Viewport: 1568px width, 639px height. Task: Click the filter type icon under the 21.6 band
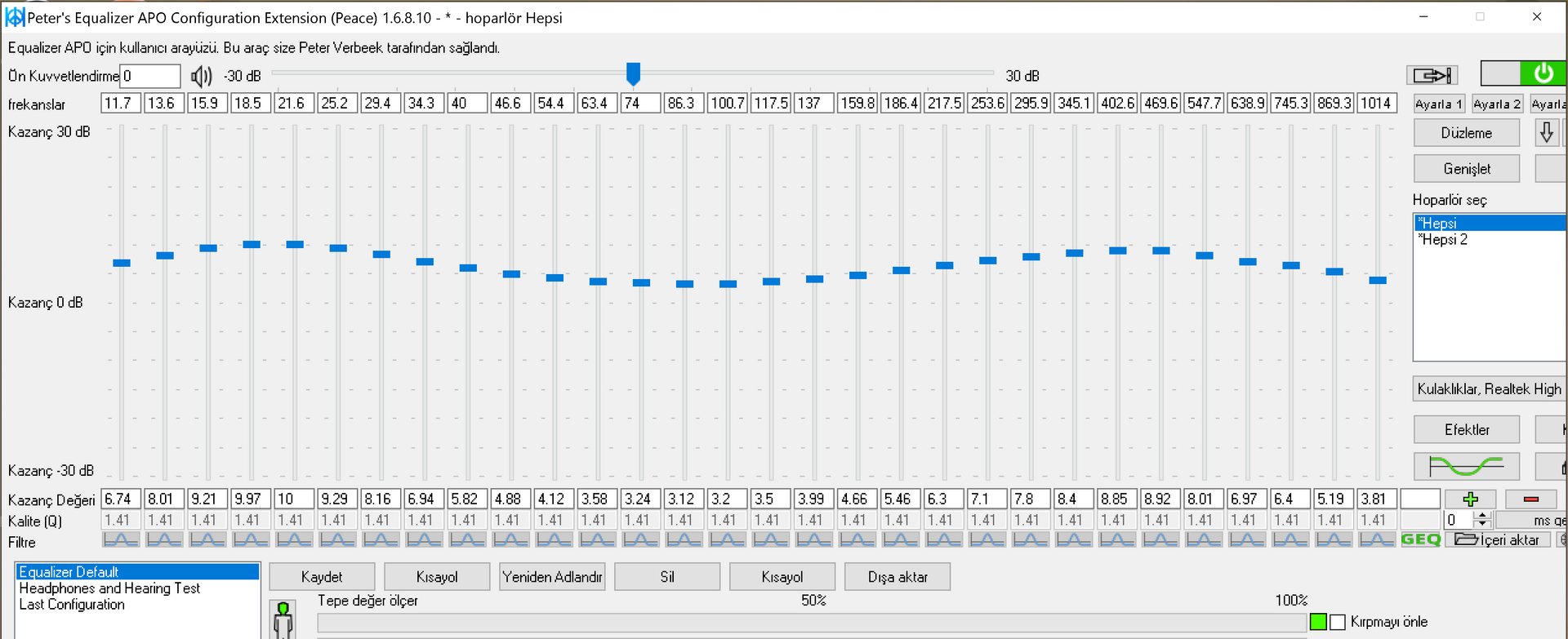click(294, 539)
